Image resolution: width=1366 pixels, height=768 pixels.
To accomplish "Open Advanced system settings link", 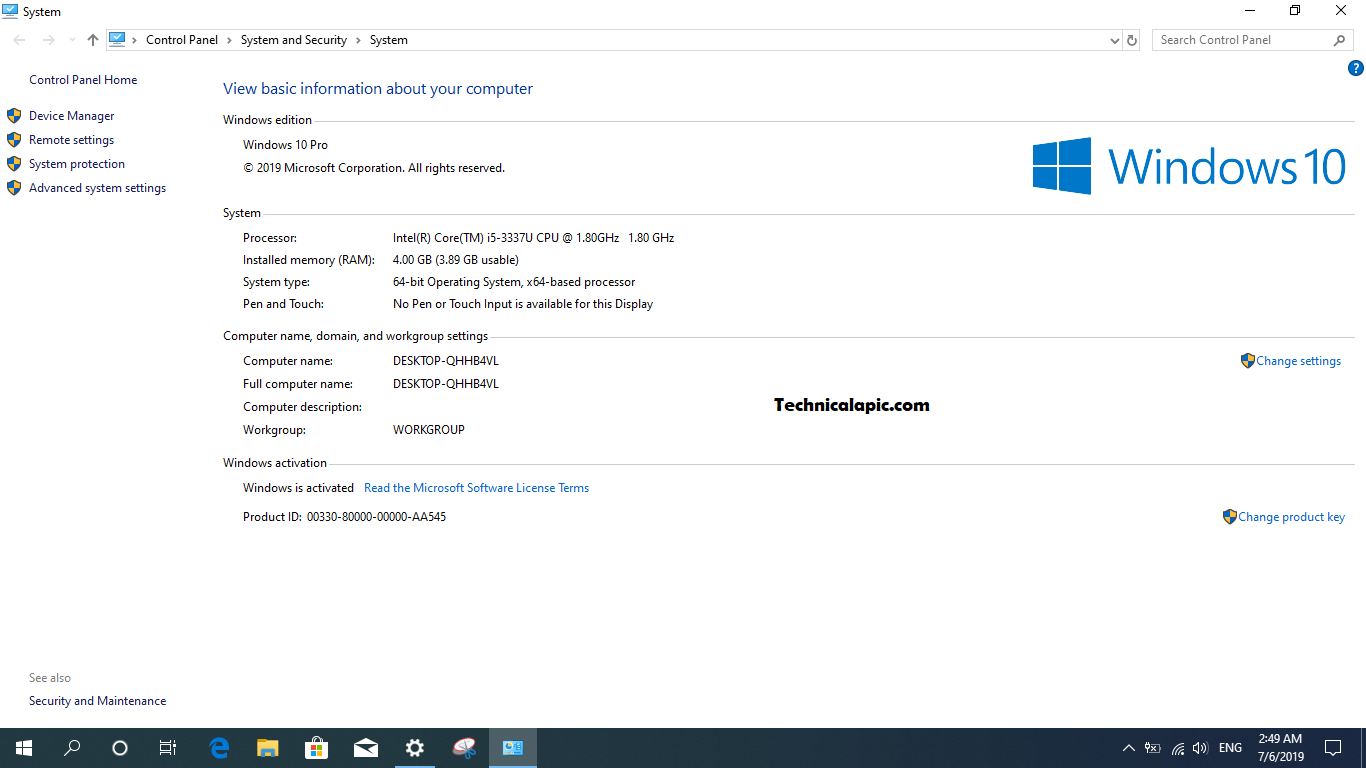I will point(98,188).
